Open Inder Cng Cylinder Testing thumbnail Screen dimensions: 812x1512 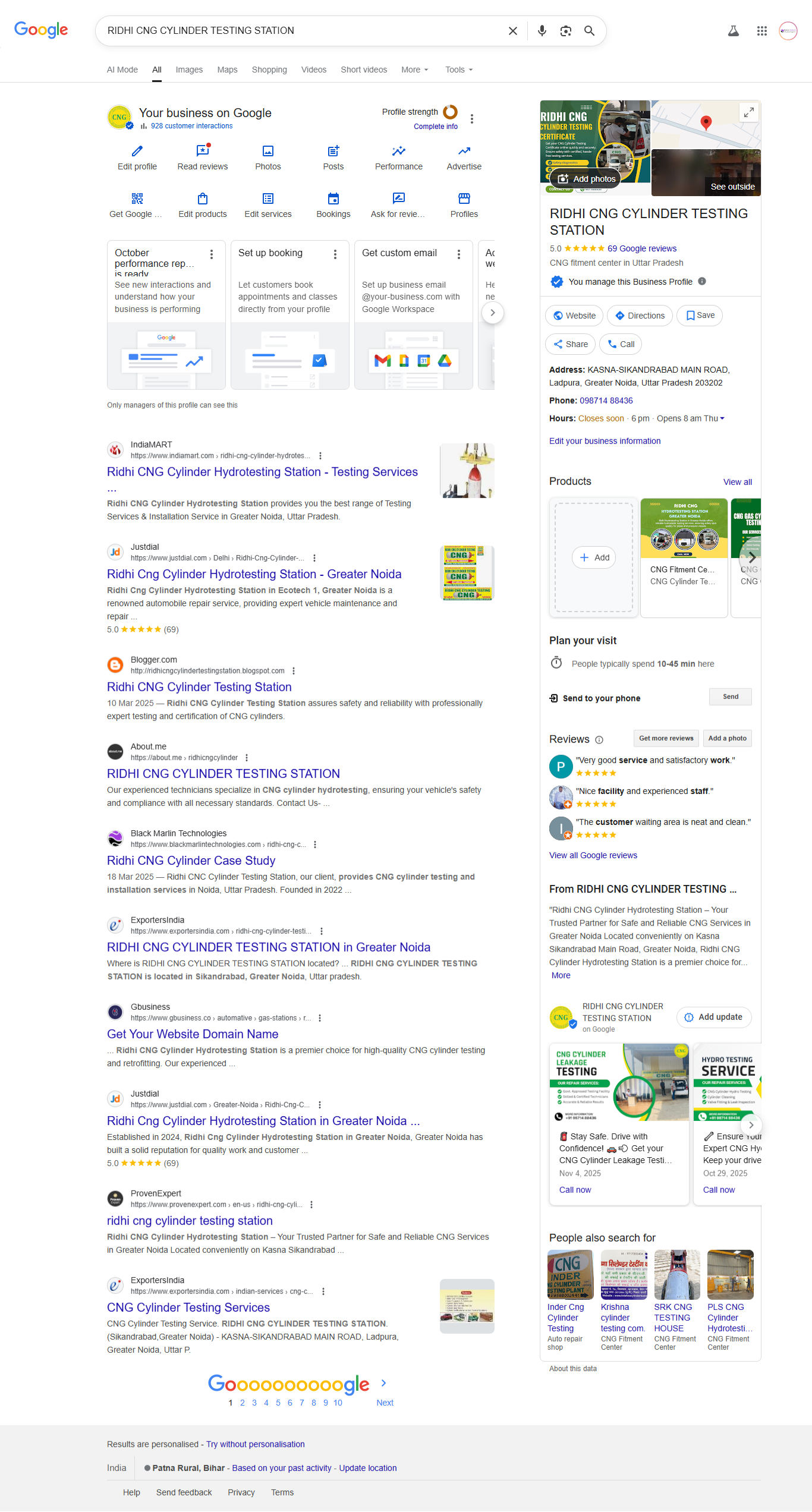(x=570, y=1274)
